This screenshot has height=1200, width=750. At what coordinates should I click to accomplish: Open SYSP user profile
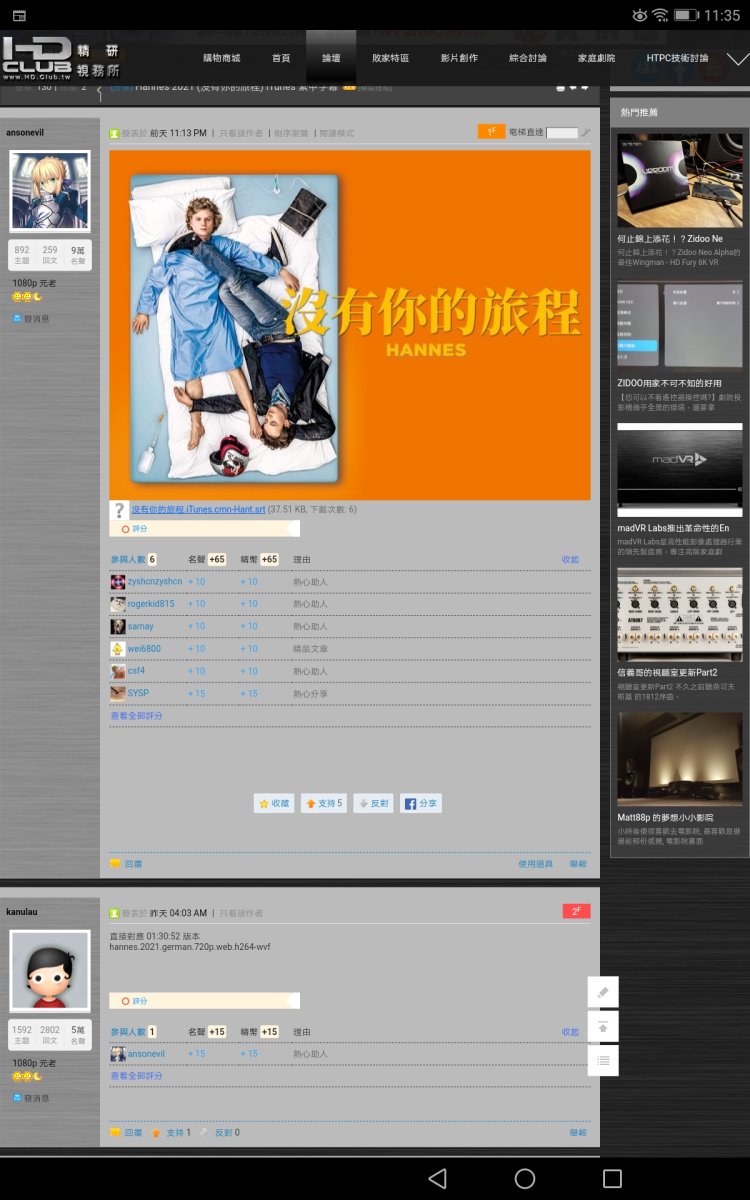tap(138, 693)
